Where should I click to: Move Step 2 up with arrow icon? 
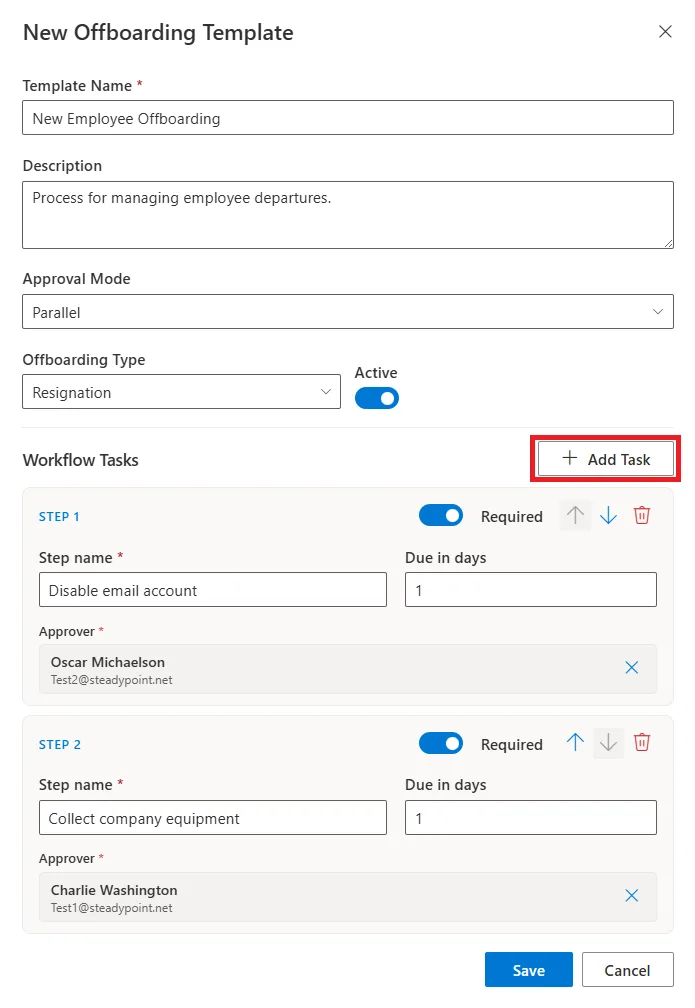point(575,743)
